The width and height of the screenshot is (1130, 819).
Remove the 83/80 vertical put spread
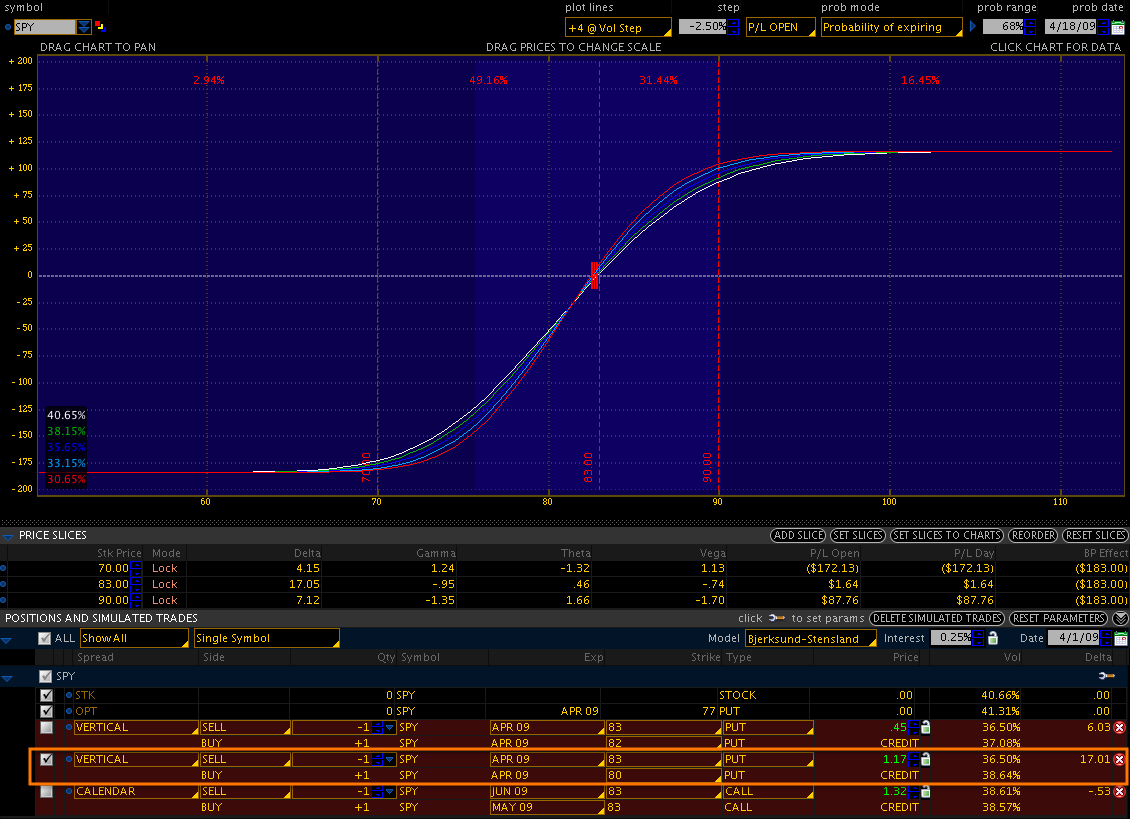point(1119,760)
